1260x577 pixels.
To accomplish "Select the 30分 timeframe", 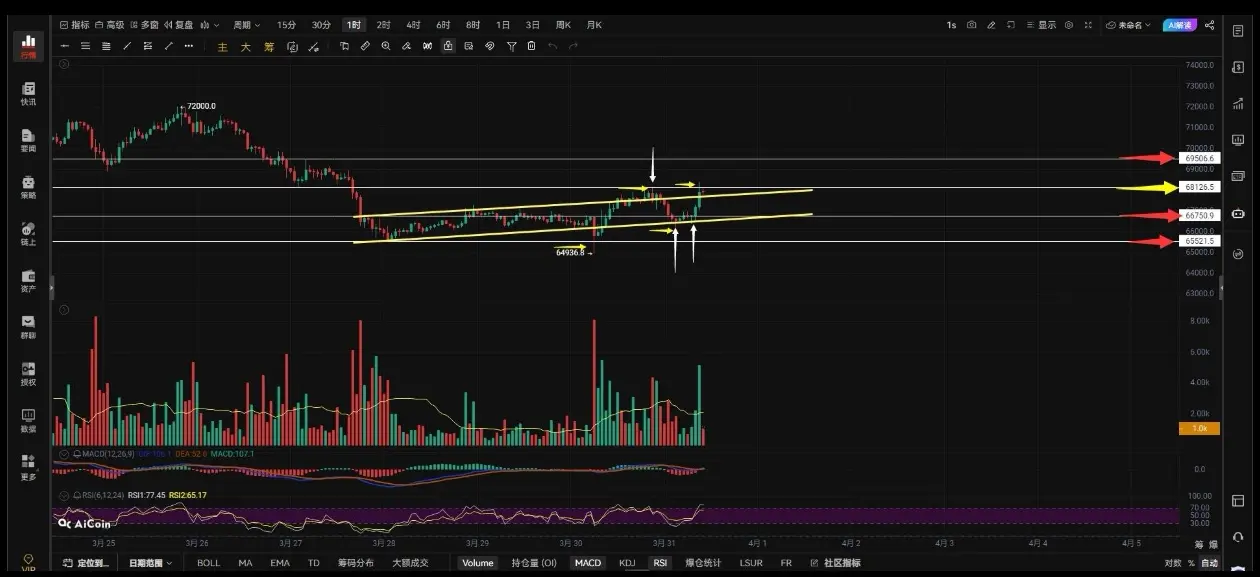I will 320,25.
